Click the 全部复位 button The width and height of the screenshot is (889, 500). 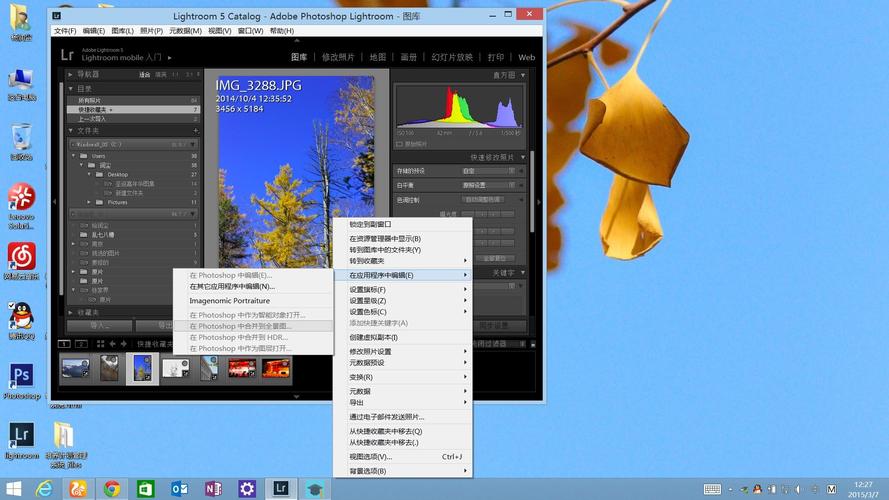pyautogui.click(x=494, y=259)
